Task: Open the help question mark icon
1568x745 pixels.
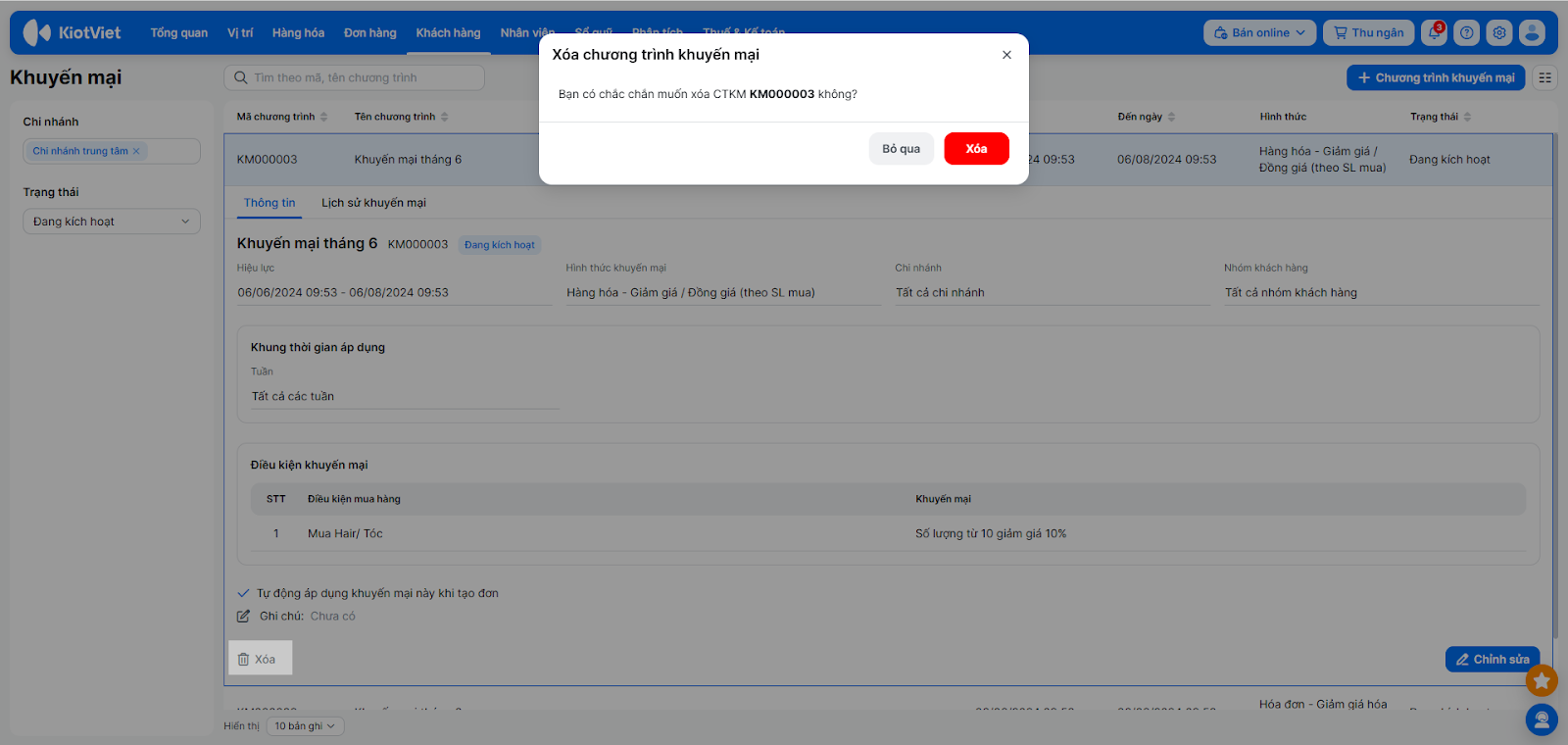Action: click(1466, 32)
